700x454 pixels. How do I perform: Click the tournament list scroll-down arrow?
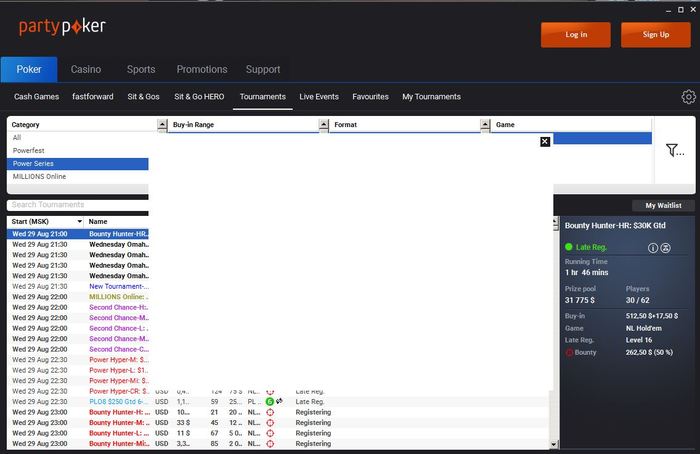click(554, 444)
